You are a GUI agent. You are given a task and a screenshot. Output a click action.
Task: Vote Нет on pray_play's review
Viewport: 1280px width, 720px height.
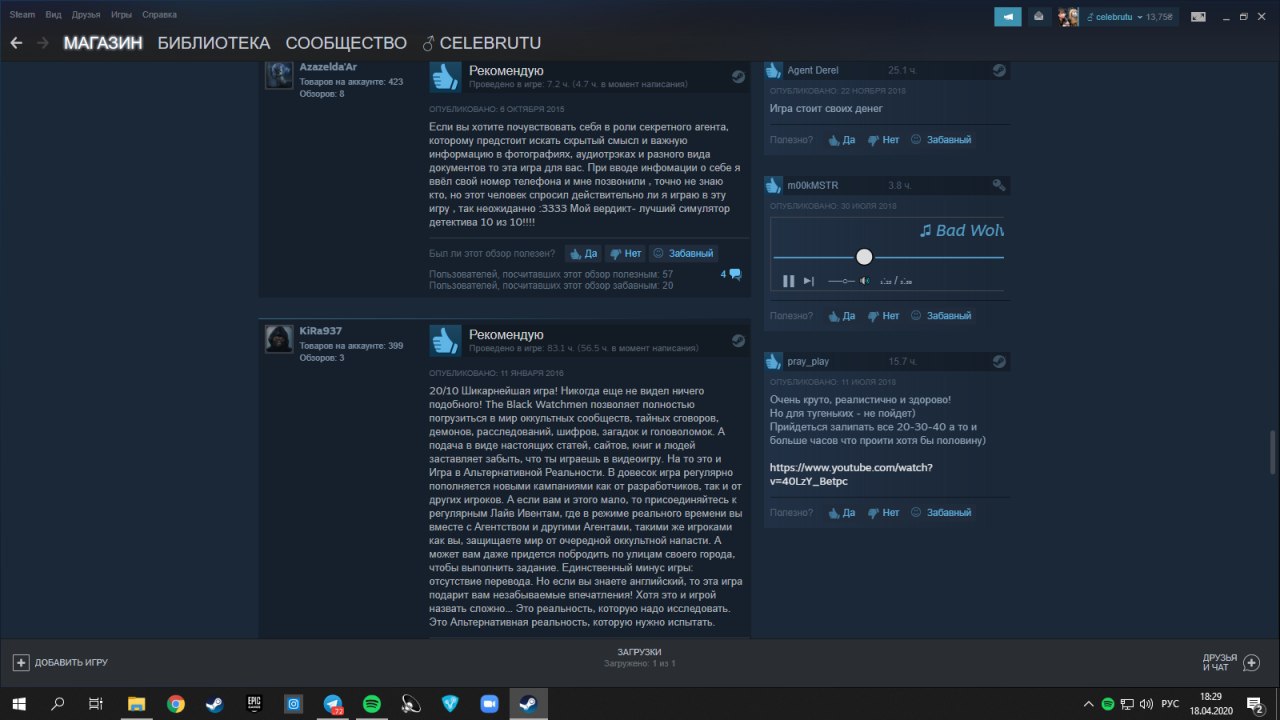tap(884, 513)
